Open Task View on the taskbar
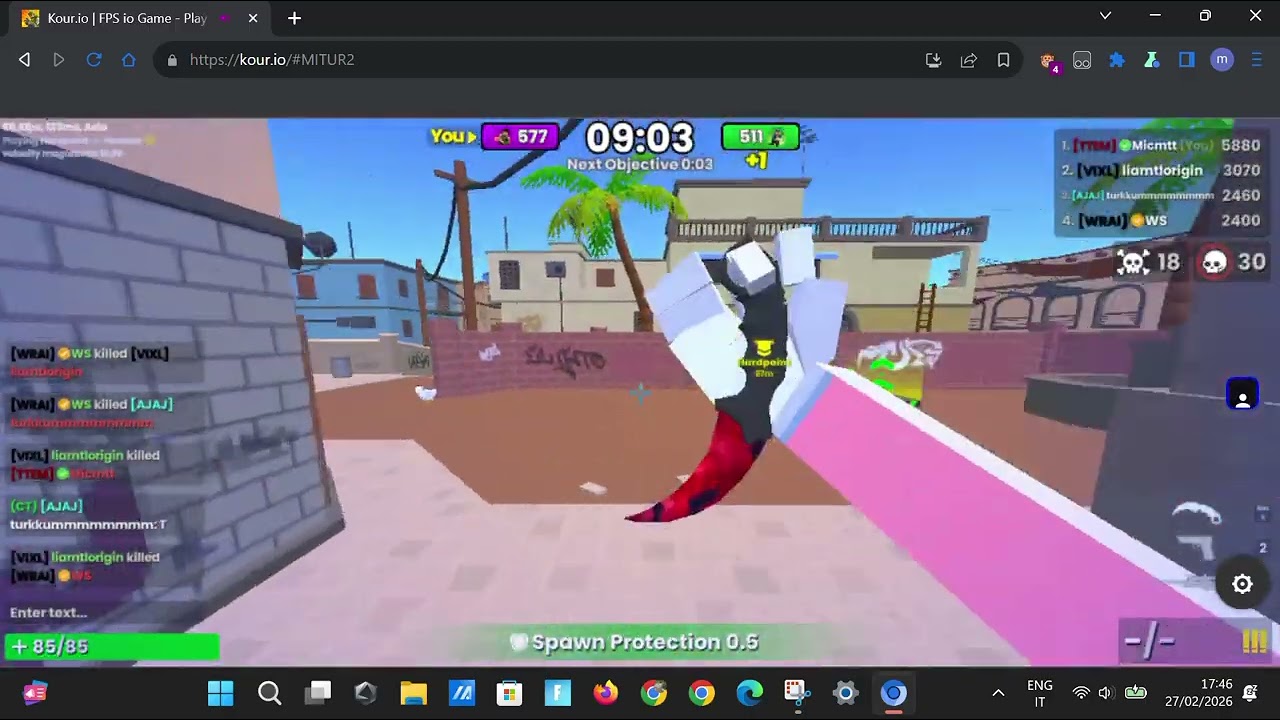Image resolution: width=1280 pixels, height=720 pixels. click(x=319, y=693)
